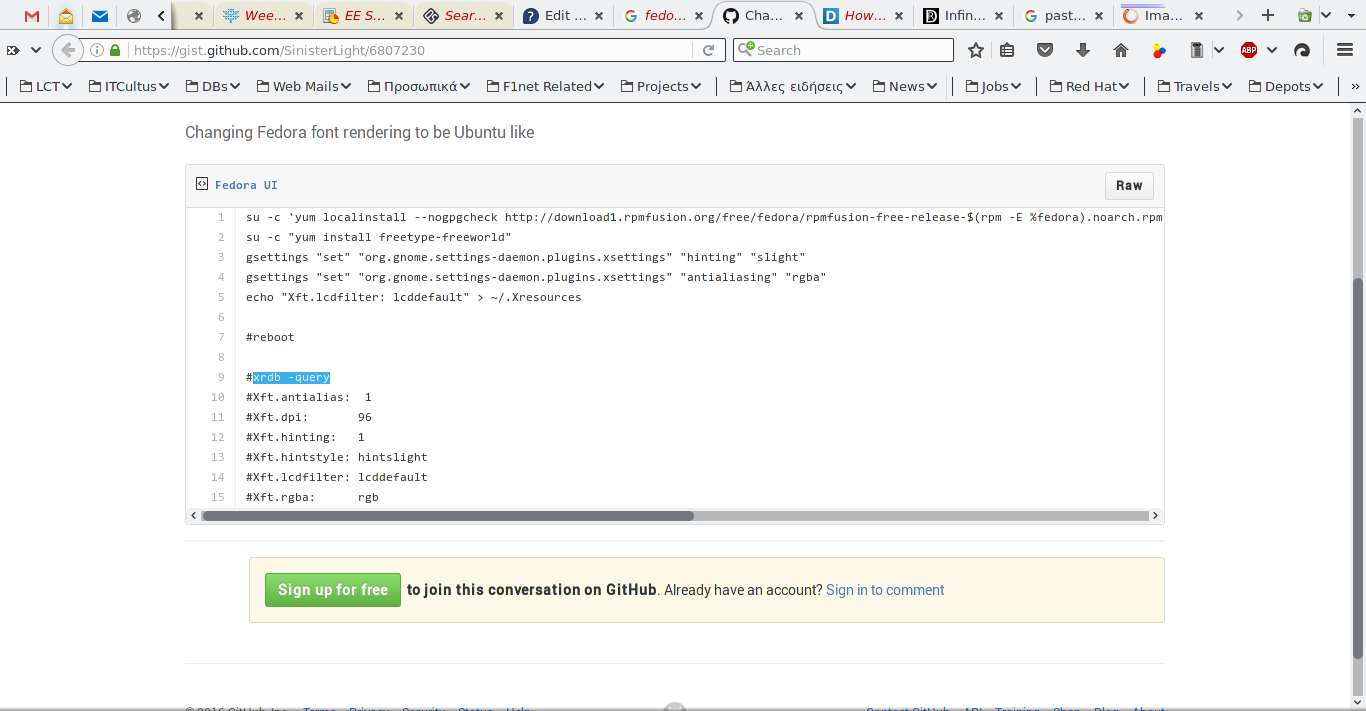Open the Άλλες ειδήσεις bookmarks folder

click(793, 86)
